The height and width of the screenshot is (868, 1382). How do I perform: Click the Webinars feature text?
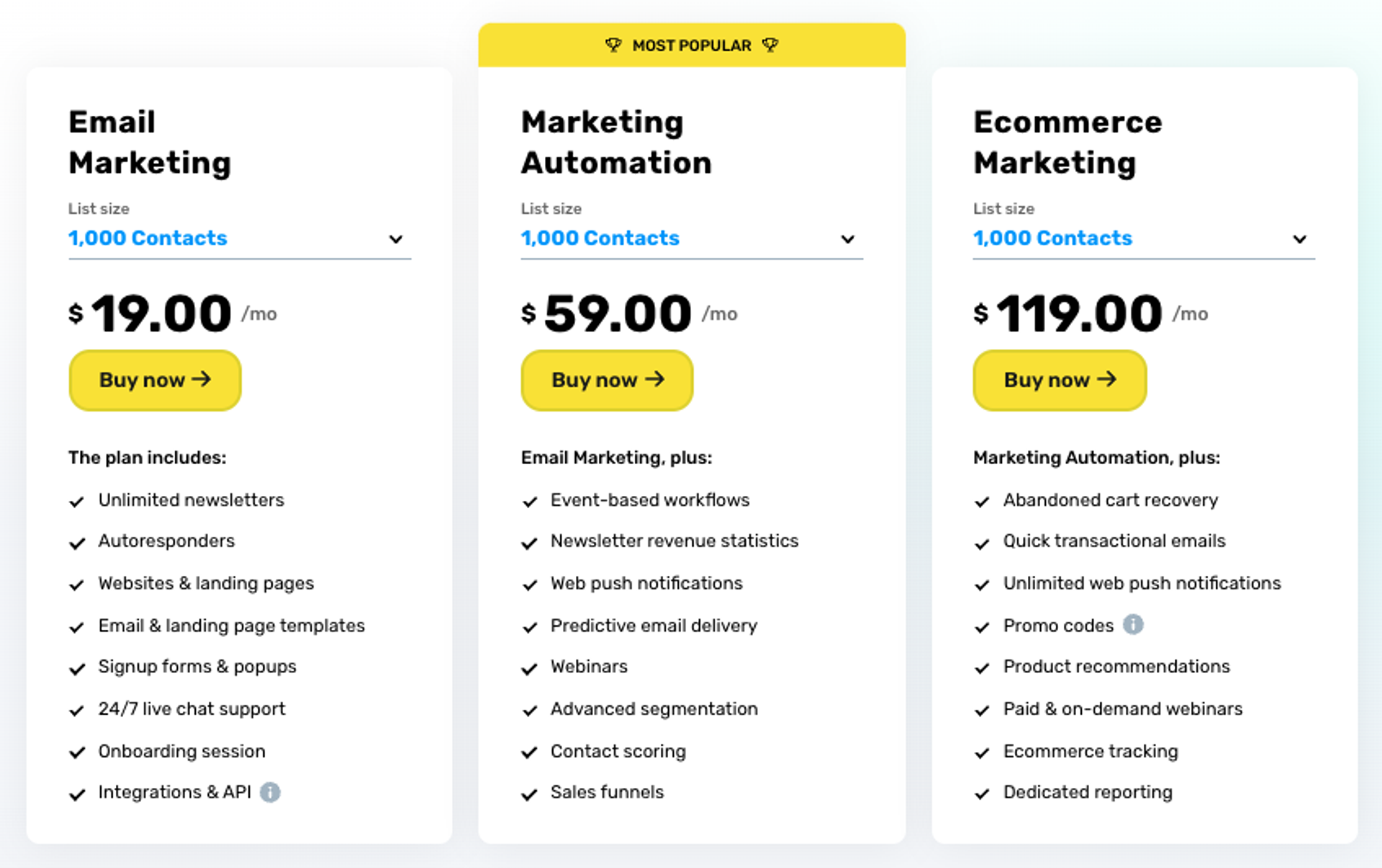[x=589, y=667]
